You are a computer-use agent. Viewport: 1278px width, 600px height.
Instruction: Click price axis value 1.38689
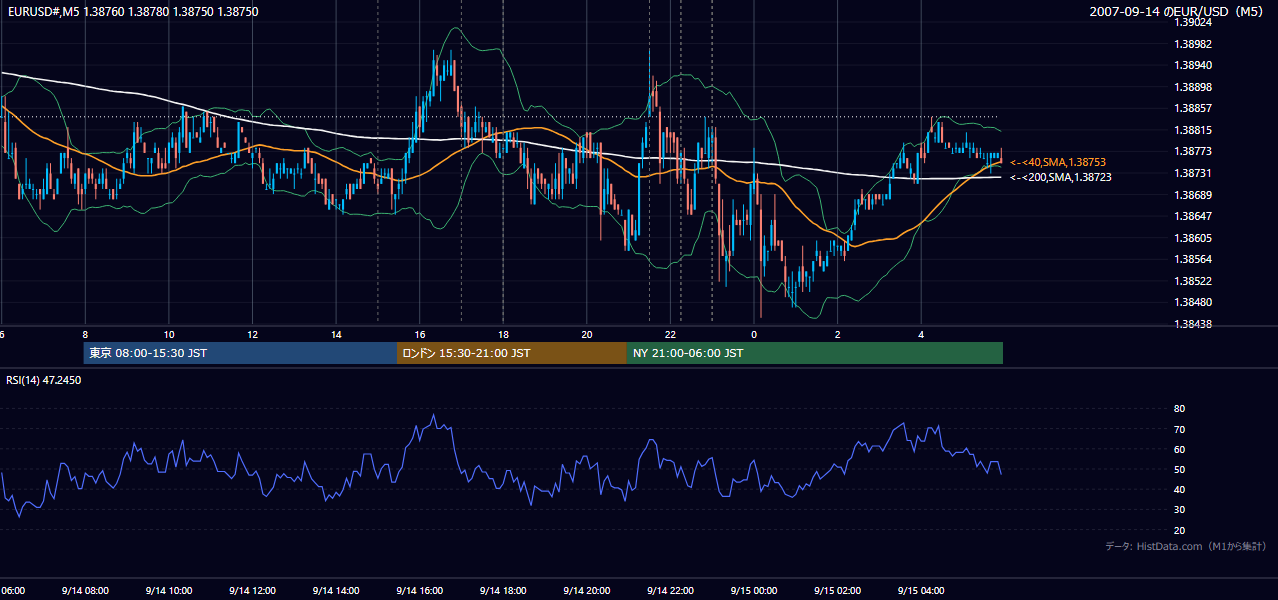(1193, 195)
